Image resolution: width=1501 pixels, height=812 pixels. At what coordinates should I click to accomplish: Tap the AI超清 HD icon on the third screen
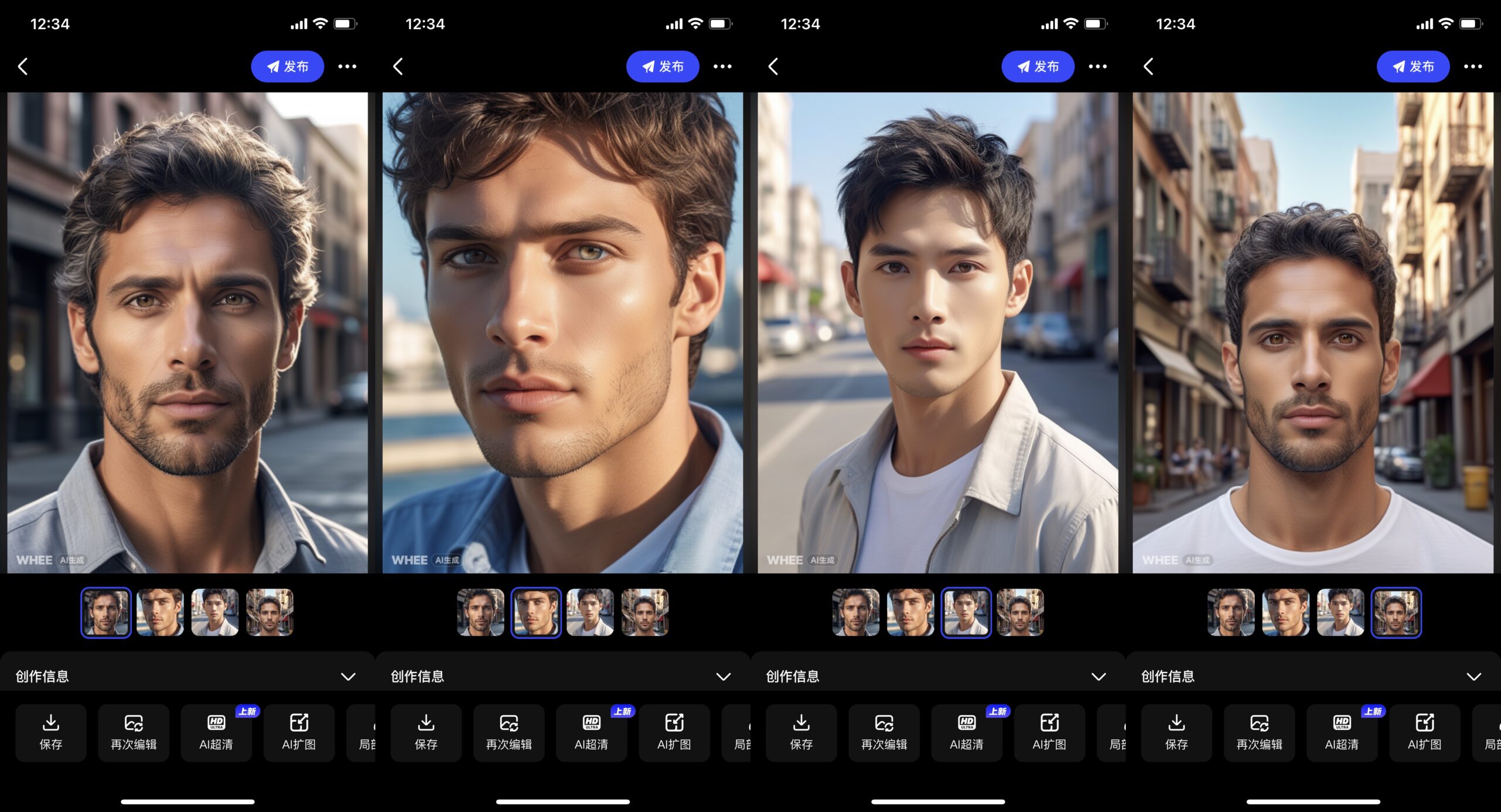pyautogui.click(x=966, y=722)
